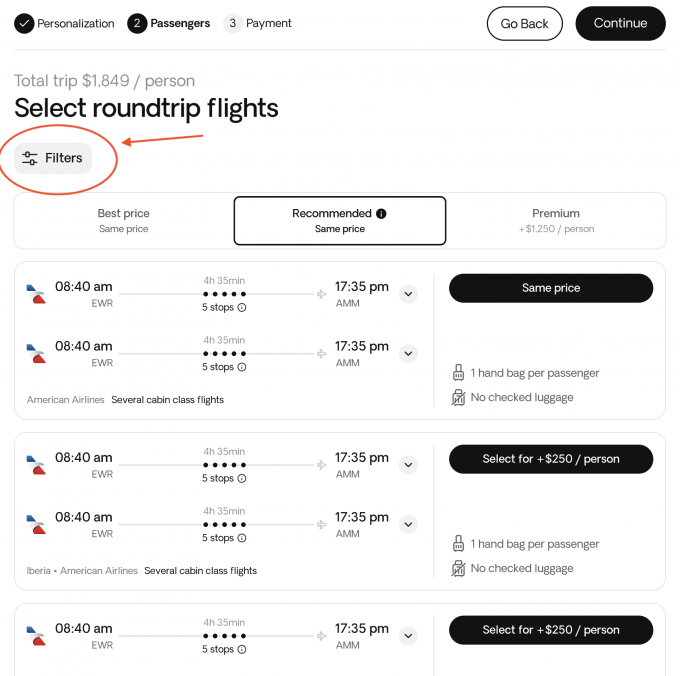Click the completed Personalization checkmark step
Image resolution: width=680 pixels, height=676 pixels.
click(24, 23)
